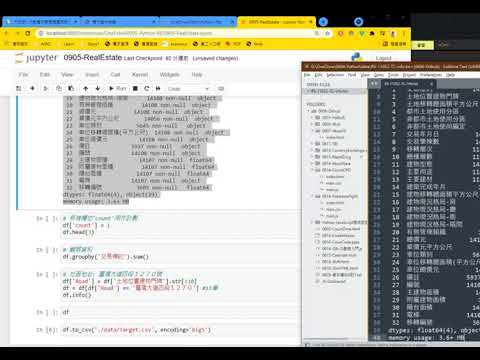Open the browser's three-dot menu

tap(403, 33)
